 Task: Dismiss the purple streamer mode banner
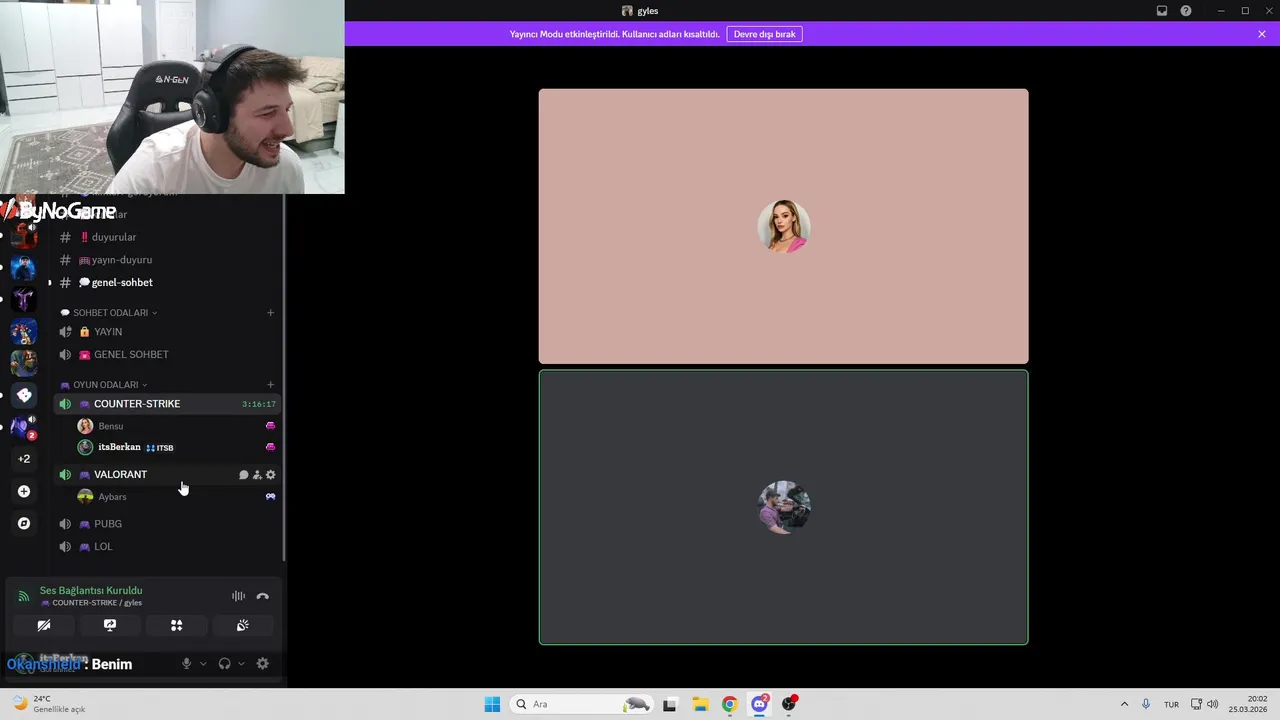point(1262,34)
